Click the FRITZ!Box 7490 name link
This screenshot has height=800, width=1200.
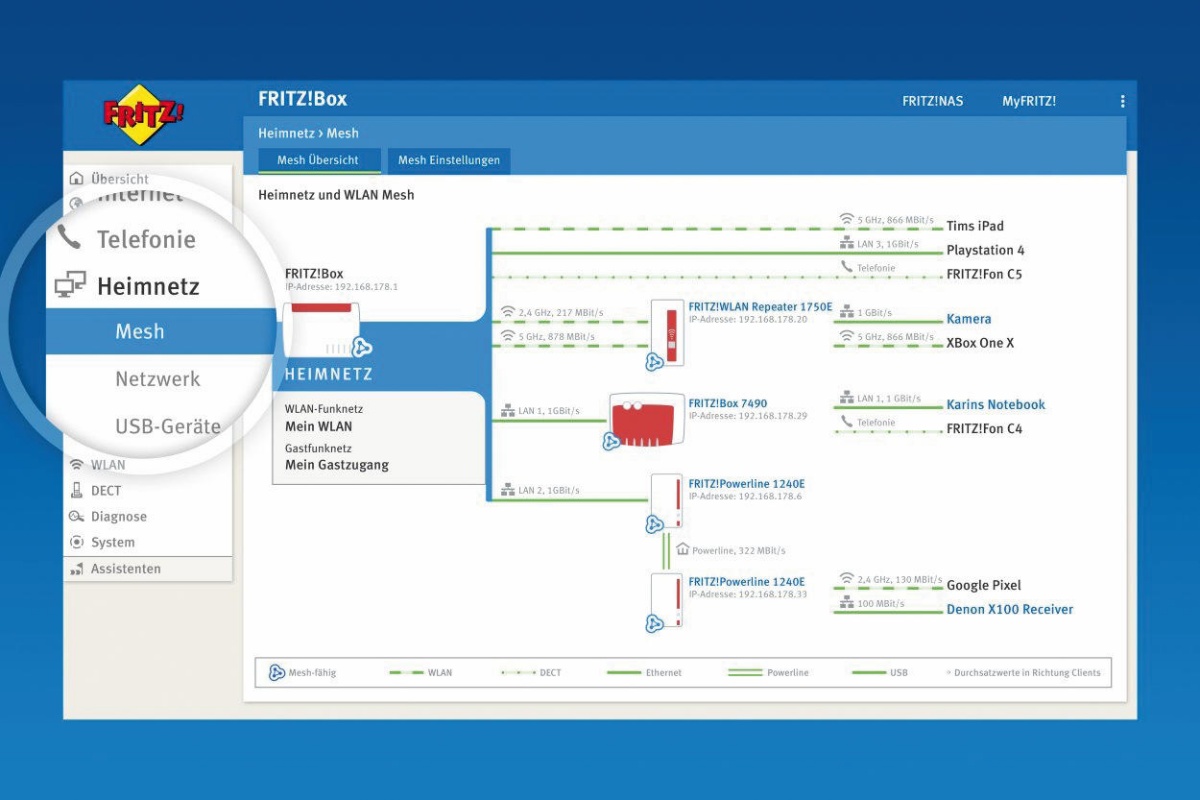pyautogui.click(x=728, y=404)
